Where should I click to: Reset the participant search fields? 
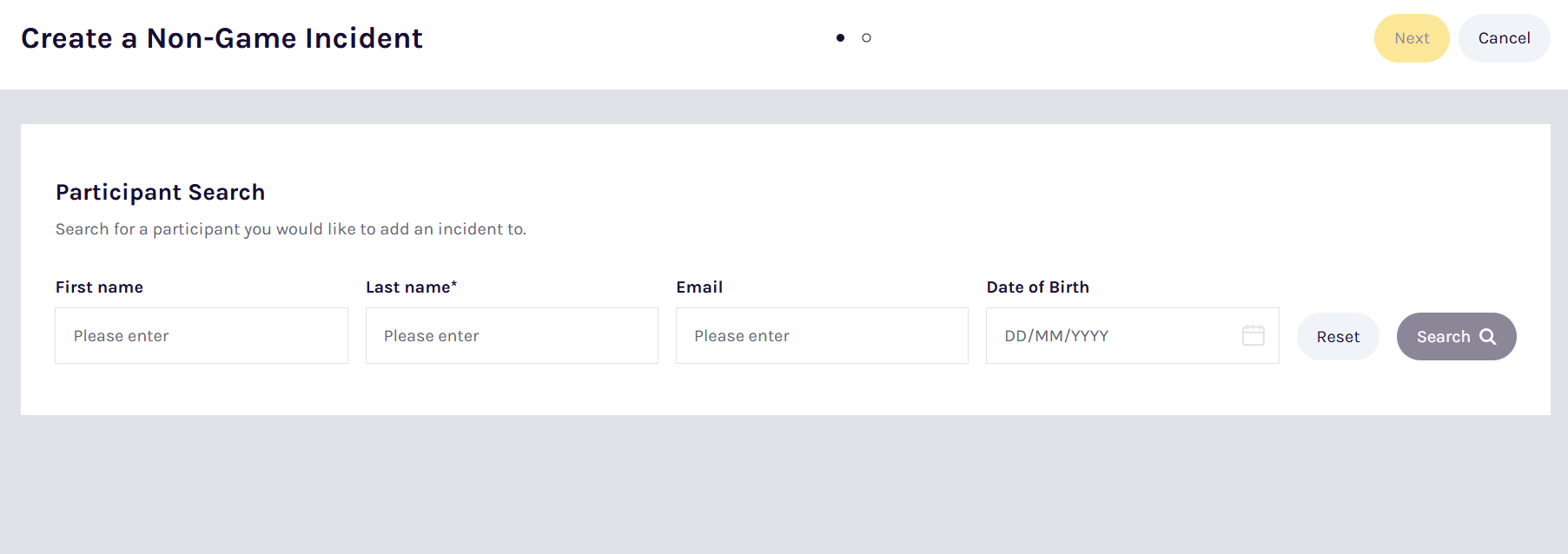tap(1337, 337)
